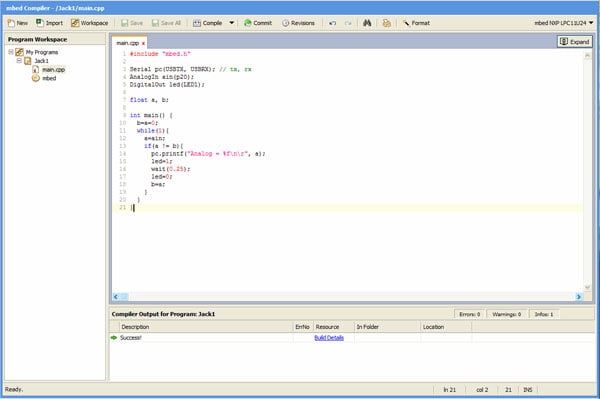Click the Save All toolbar button
The width and height of the screenshot is (600, 399).
[166, 23]
